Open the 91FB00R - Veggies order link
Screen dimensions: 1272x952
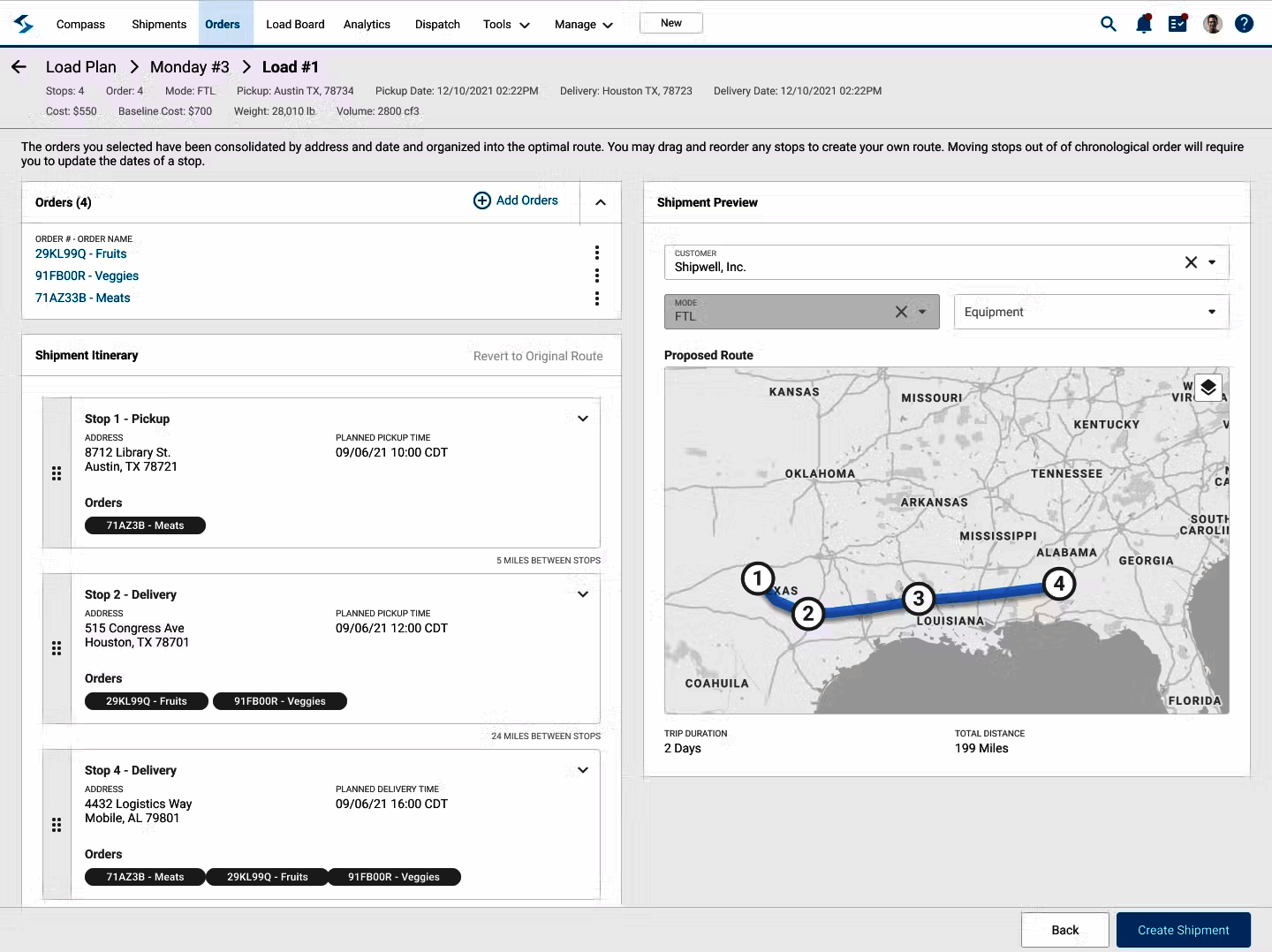pos(87,276)
